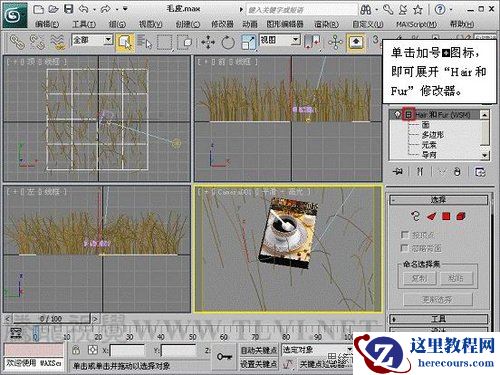Collapse the Hair 和 Fur modifier tree node
500x375 pixels.
coord(409,114)
